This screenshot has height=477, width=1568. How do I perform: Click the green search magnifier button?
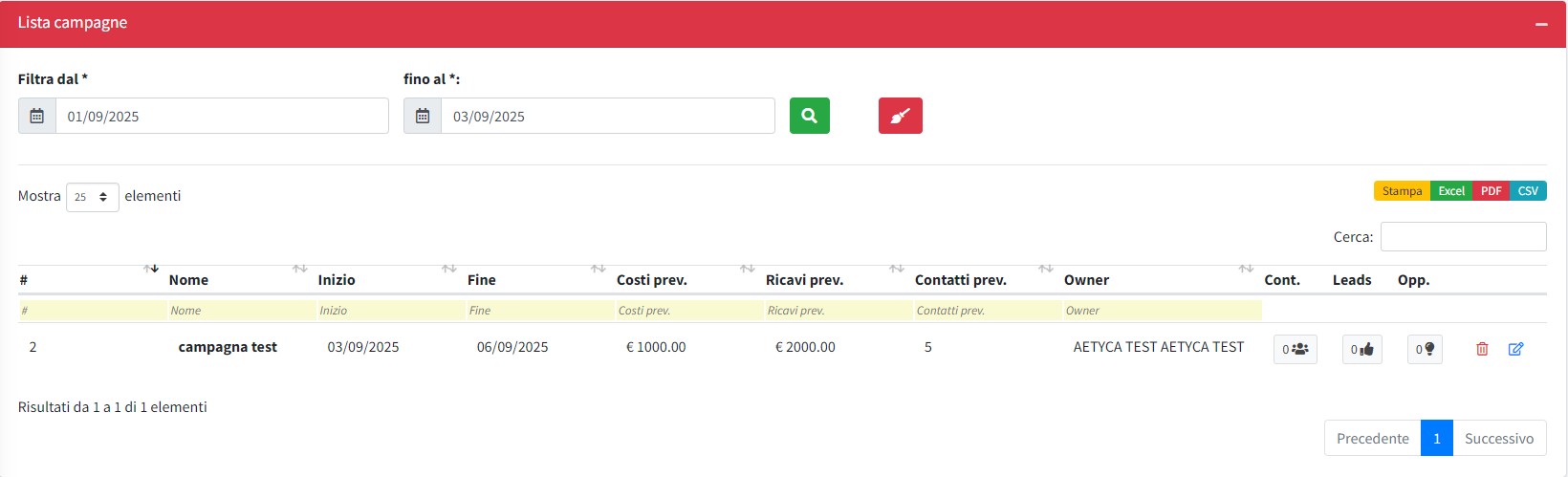[x=809, y=116]
